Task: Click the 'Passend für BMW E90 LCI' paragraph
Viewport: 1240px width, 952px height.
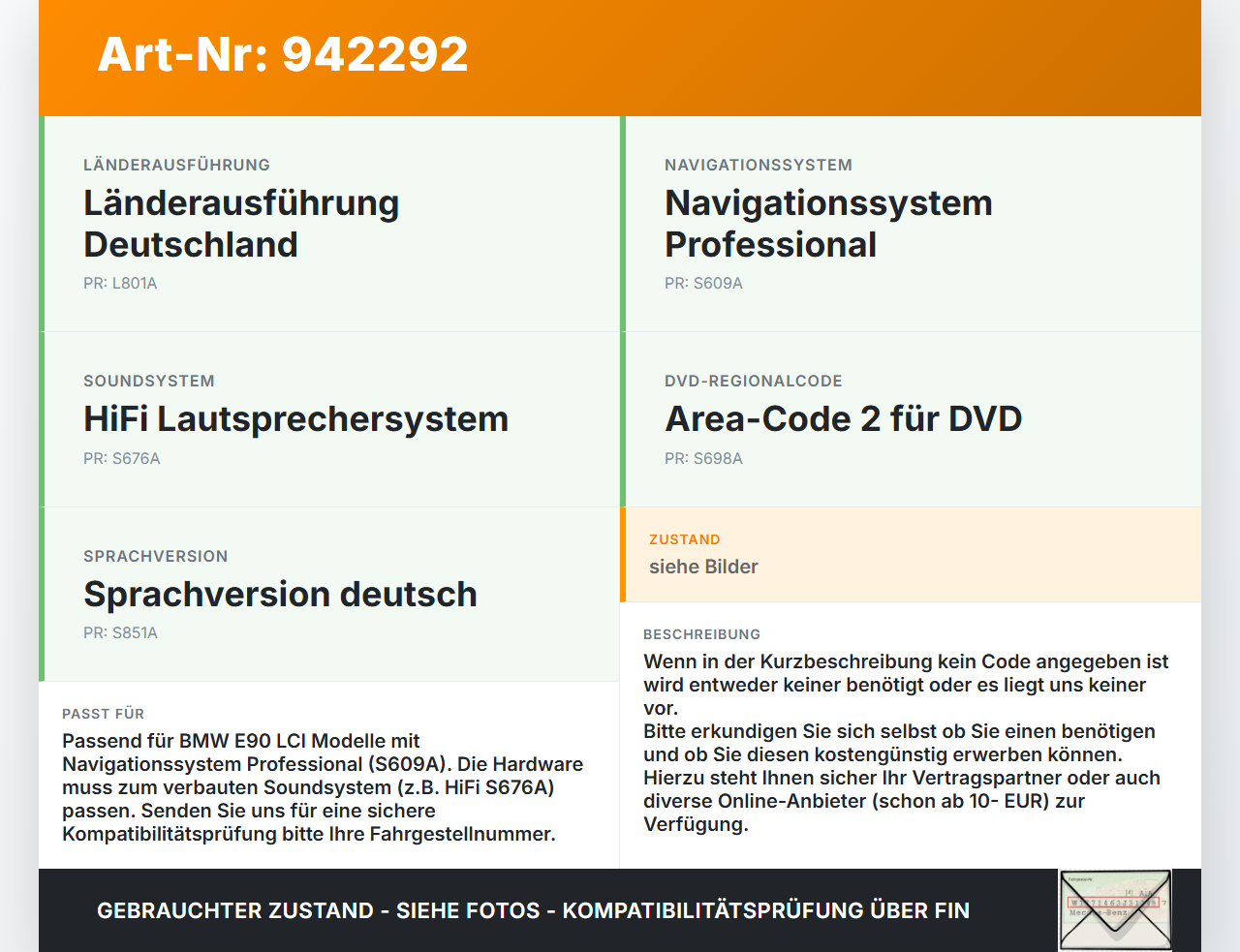Action: pos(323,787)
